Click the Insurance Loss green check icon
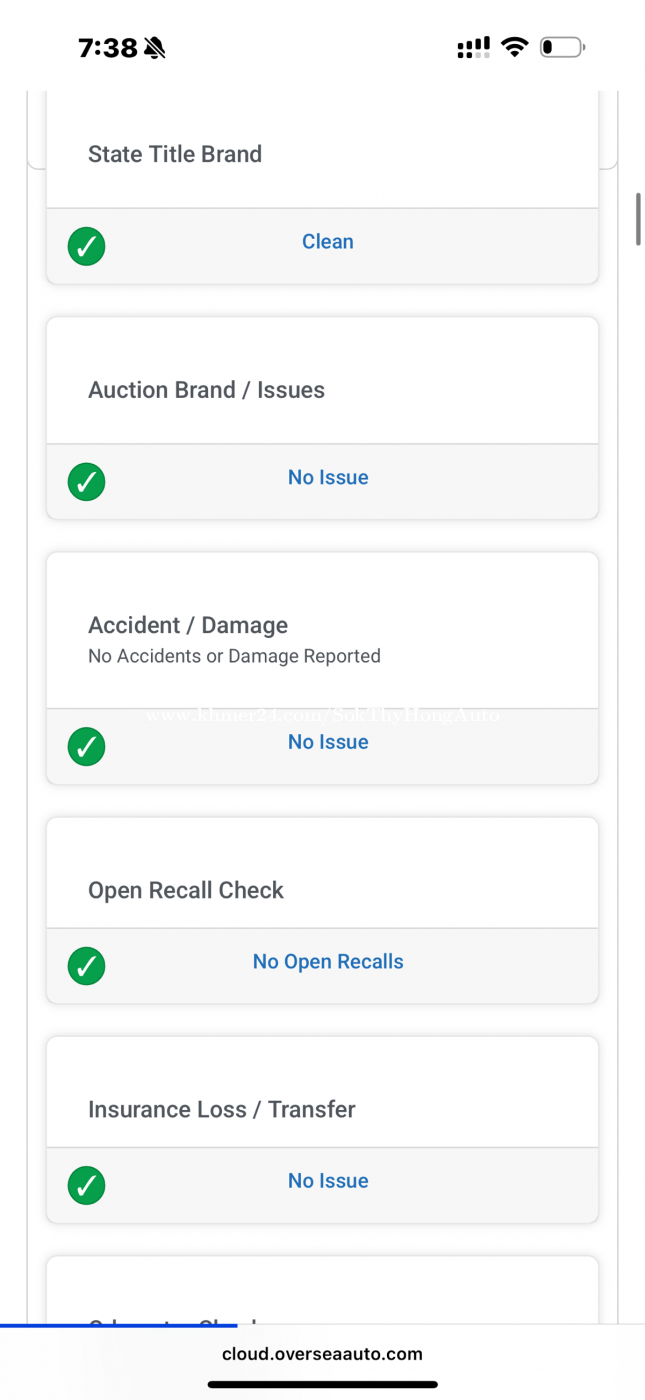 point(87,1185)
